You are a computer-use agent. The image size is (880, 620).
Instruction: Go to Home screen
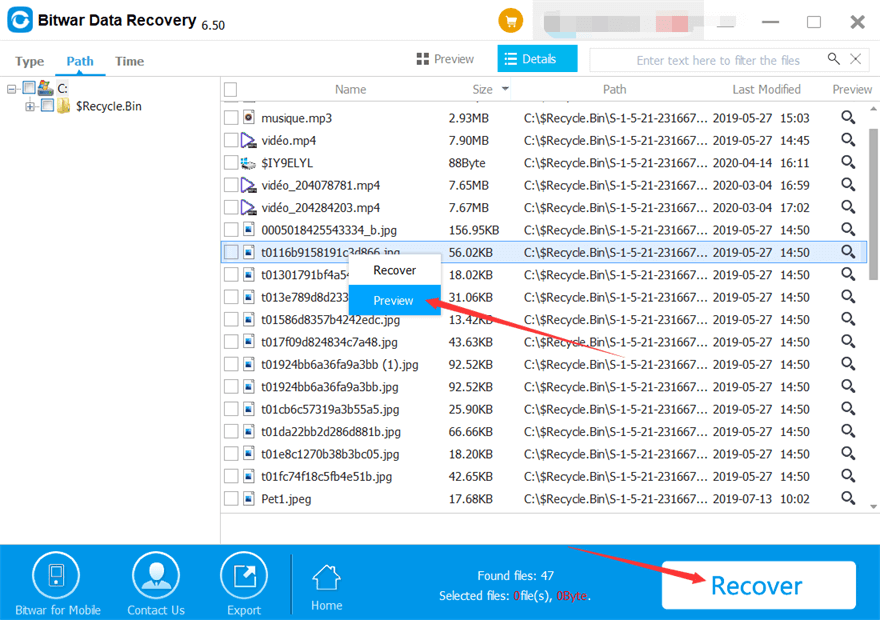coord(327,587)
